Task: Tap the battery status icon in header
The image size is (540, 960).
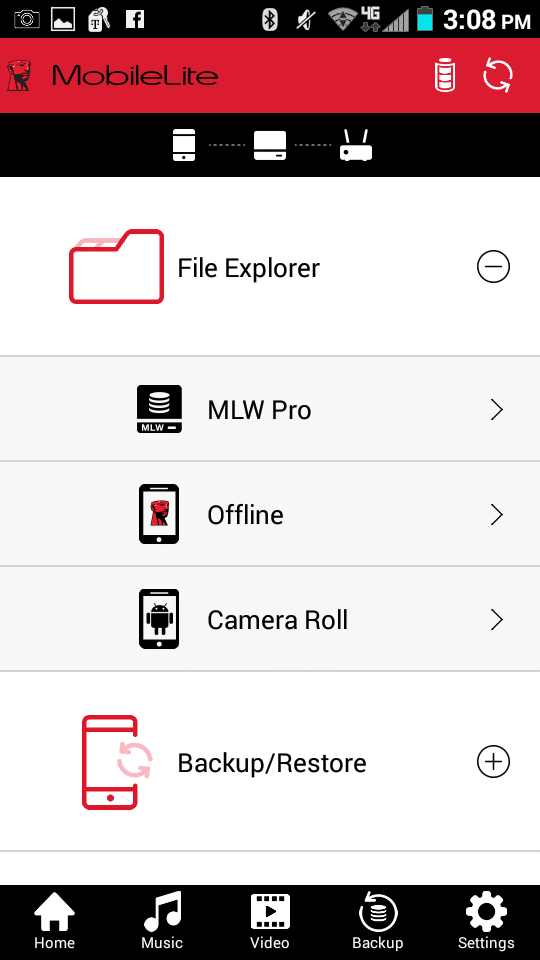Action: pyautogui.click(x=445, y=76)
